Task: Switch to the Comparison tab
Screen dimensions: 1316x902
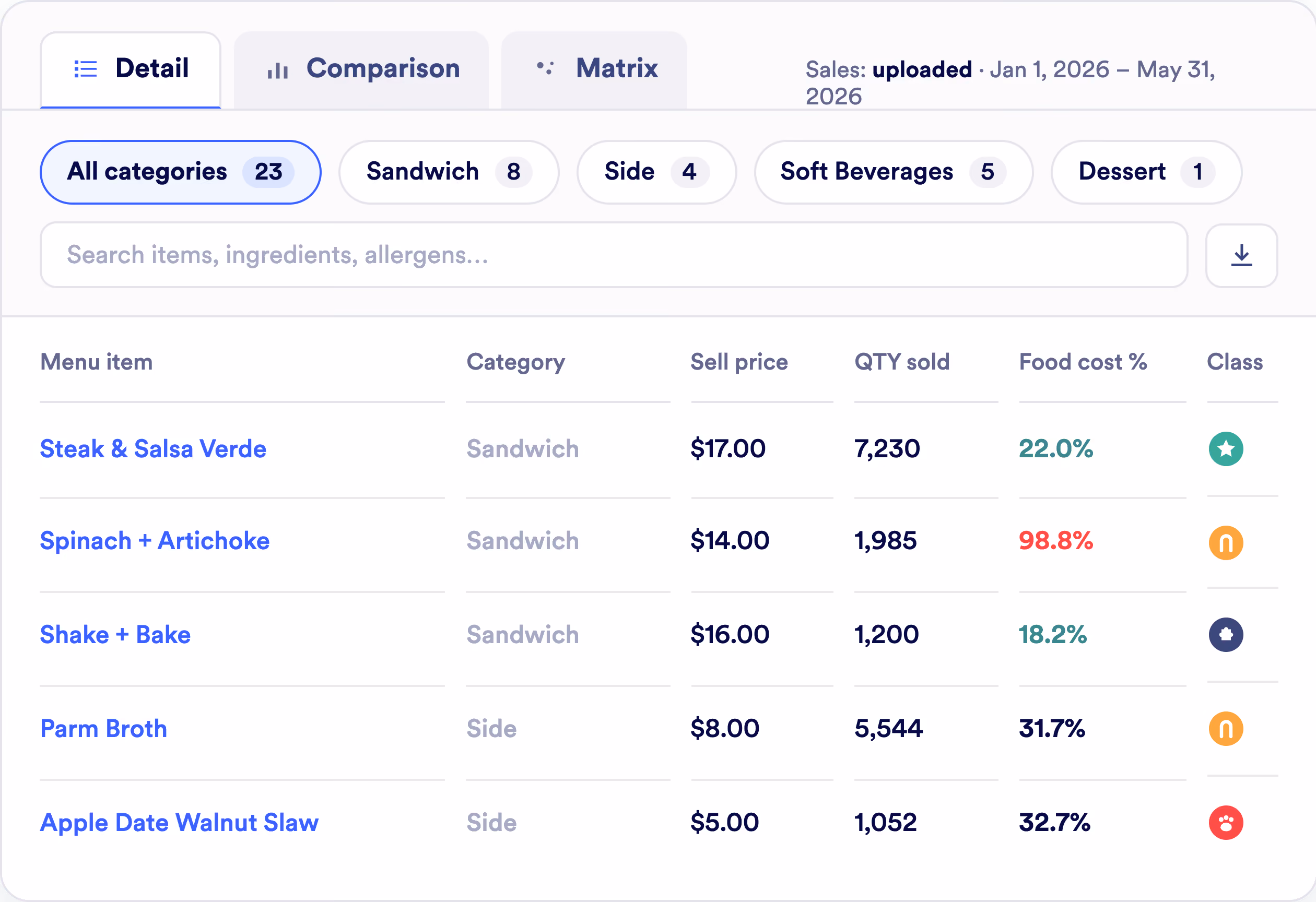Action: [361, 69]
